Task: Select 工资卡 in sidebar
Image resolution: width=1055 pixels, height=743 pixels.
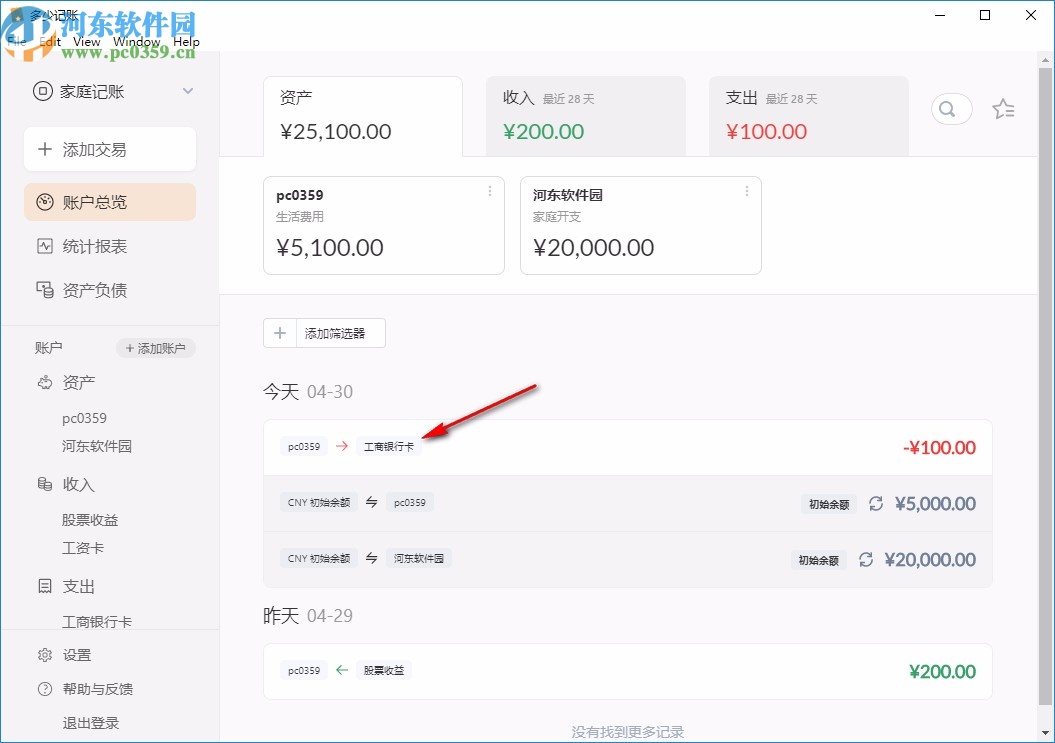Action: 83,548
